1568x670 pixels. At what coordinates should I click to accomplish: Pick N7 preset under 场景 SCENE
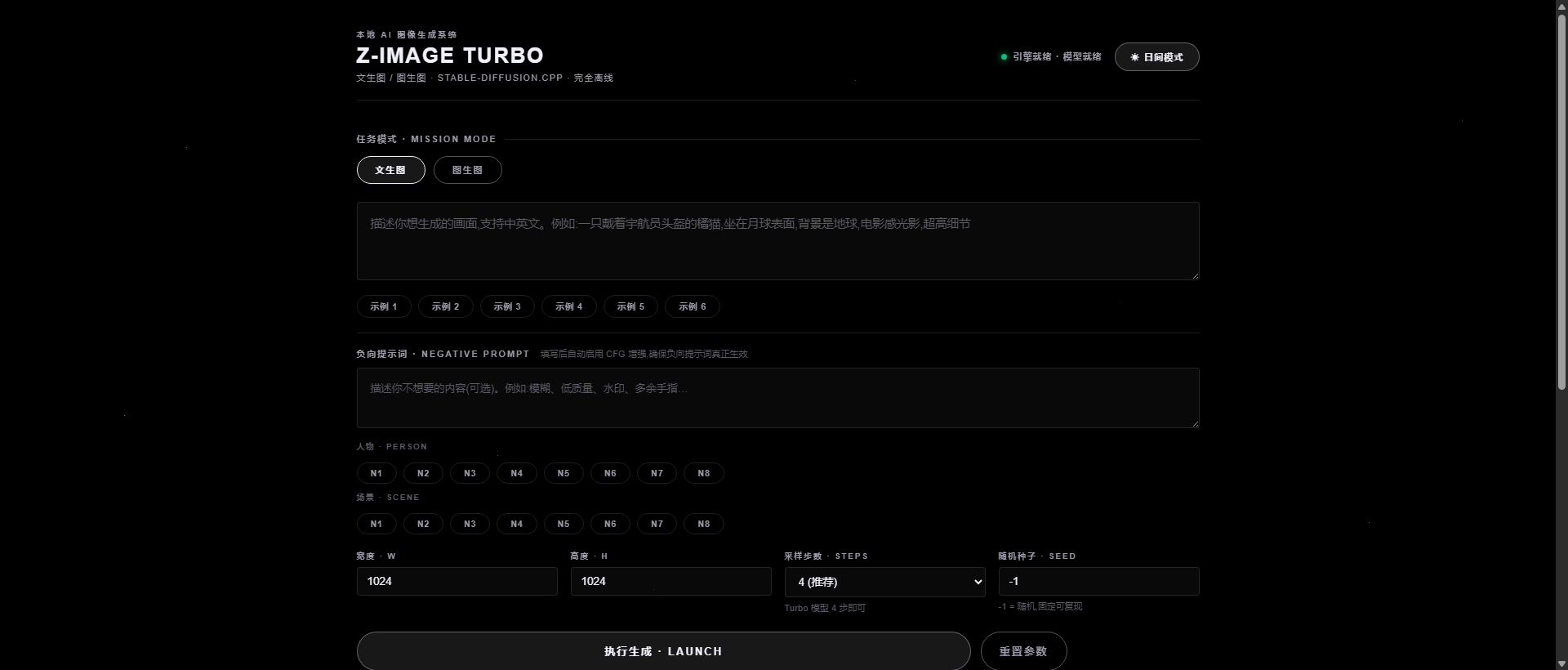(x=657, y=524)
